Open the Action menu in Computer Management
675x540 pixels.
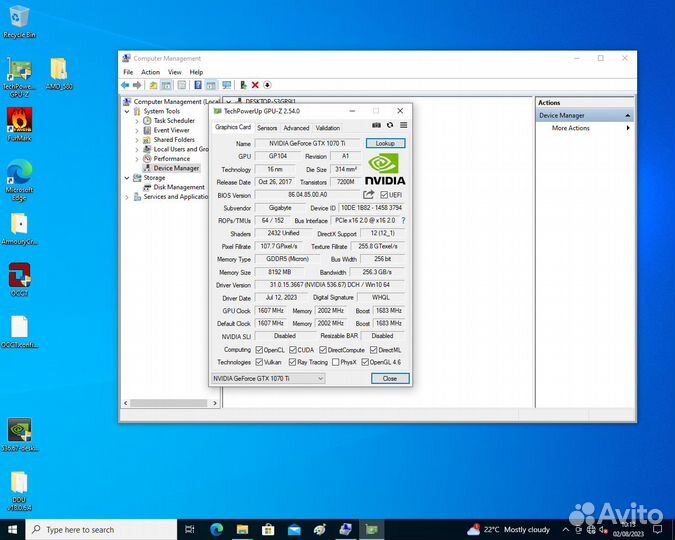(150, 72)
